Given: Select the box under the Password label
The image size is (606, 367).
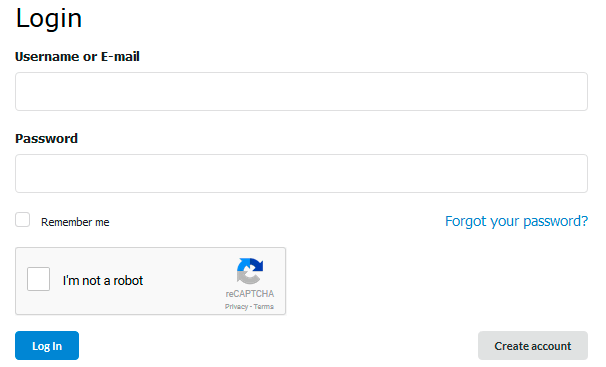Looking at the screenshot, I should 301,173.
